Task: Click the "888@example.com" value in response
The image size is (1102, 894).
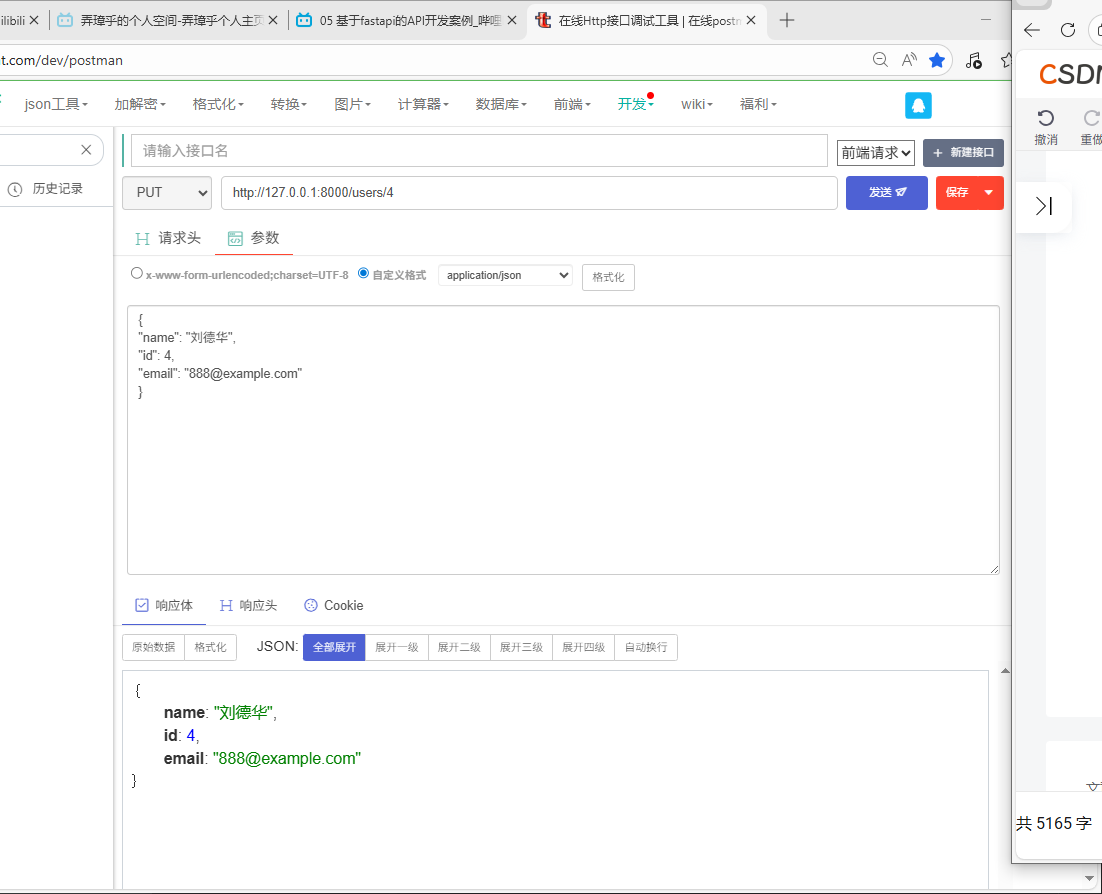Action: coord(287,758)
